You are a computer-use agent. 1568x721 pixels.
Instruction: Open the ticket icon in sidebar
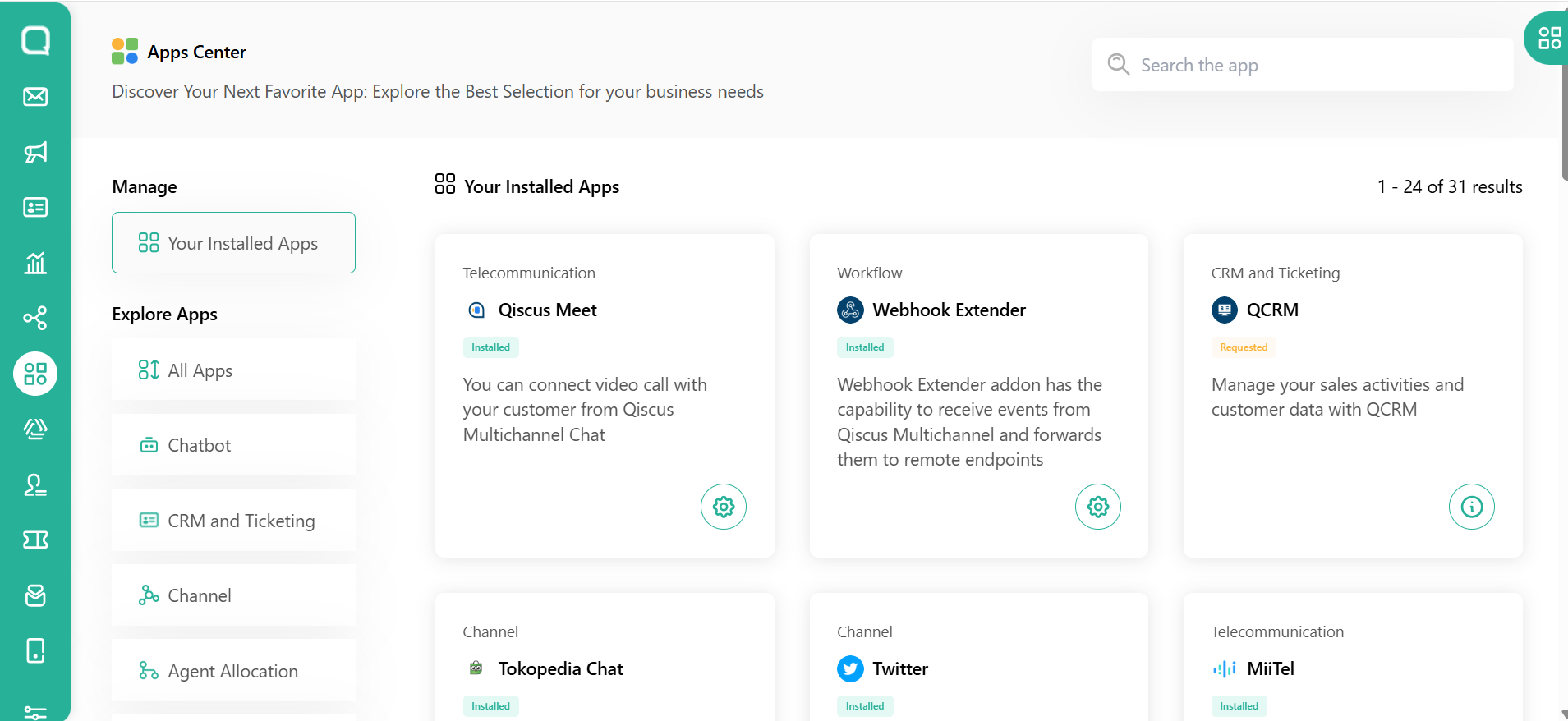35,540
